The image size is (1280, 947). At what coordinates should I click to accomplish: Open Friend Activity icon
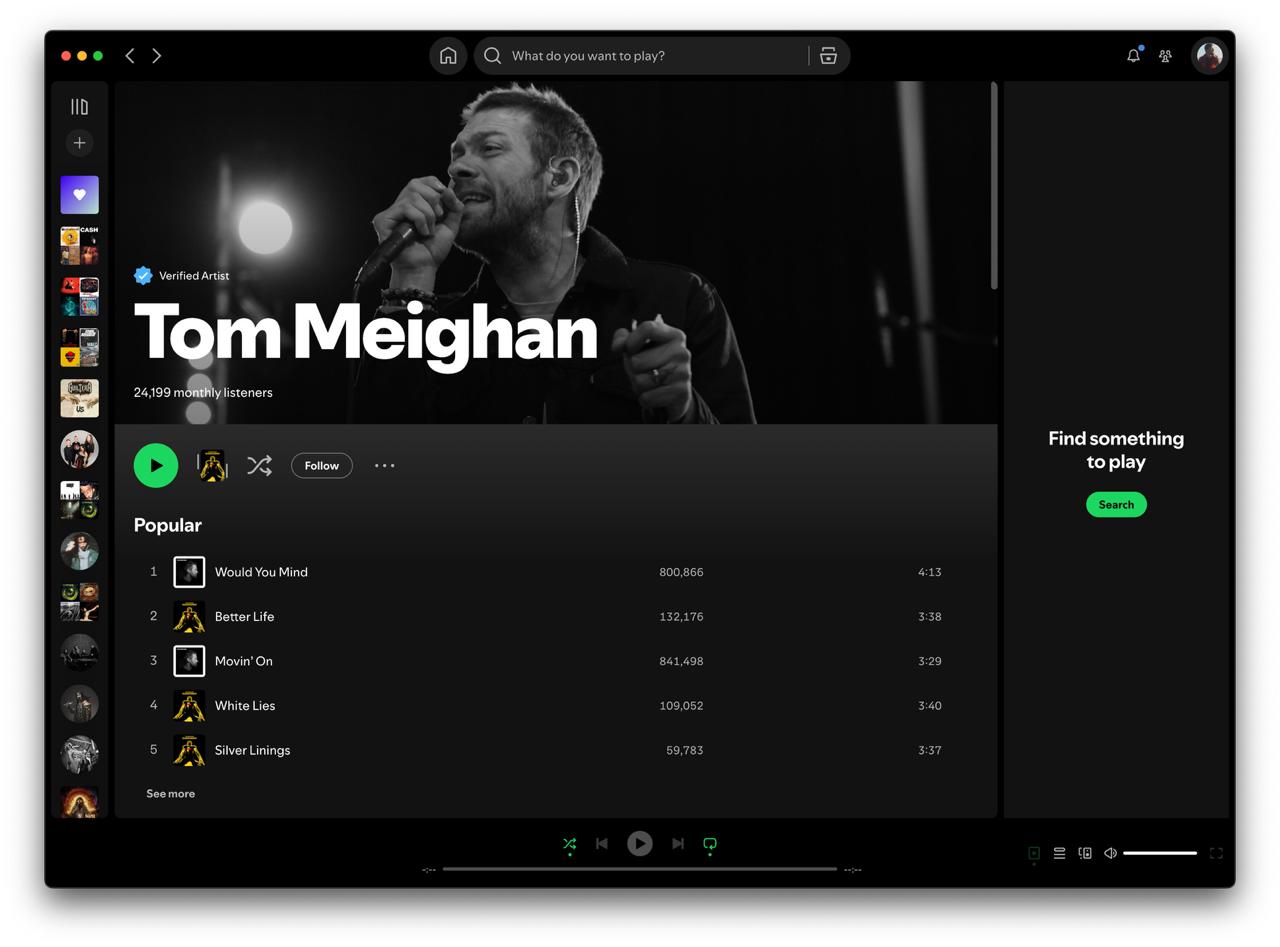[x=1165, y=56]
